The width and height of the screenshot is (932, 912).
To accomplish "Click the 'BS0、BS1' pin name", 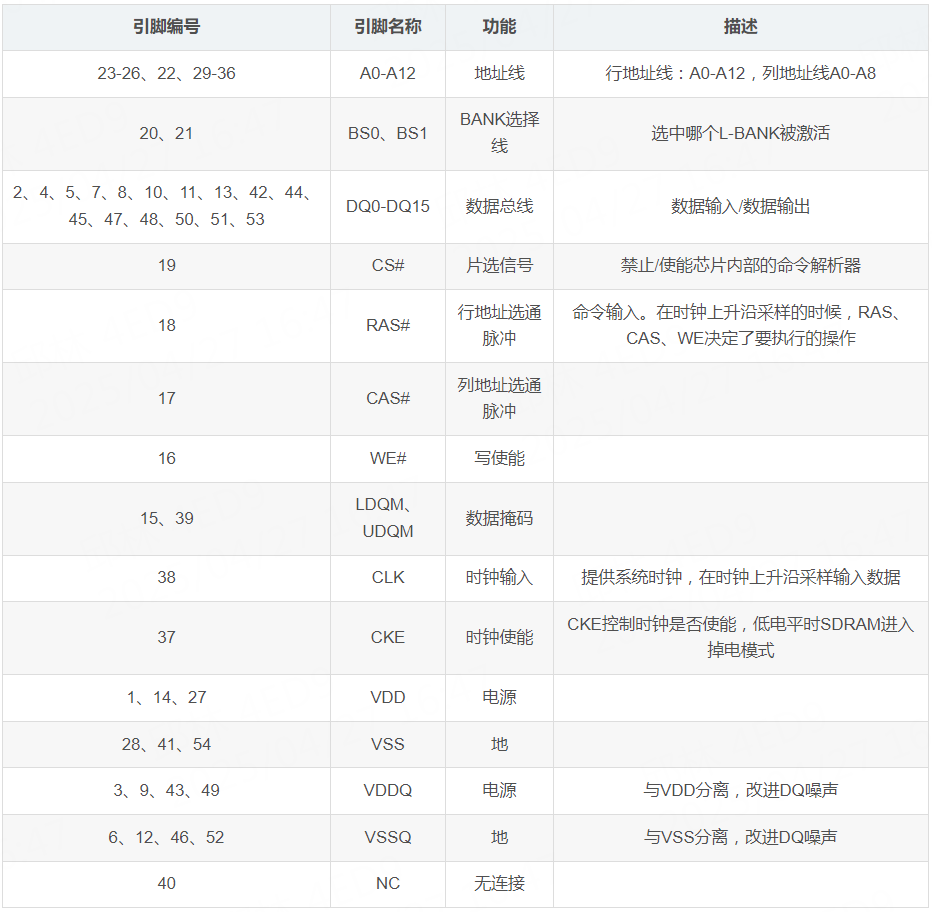I will (x=388, y=134).
